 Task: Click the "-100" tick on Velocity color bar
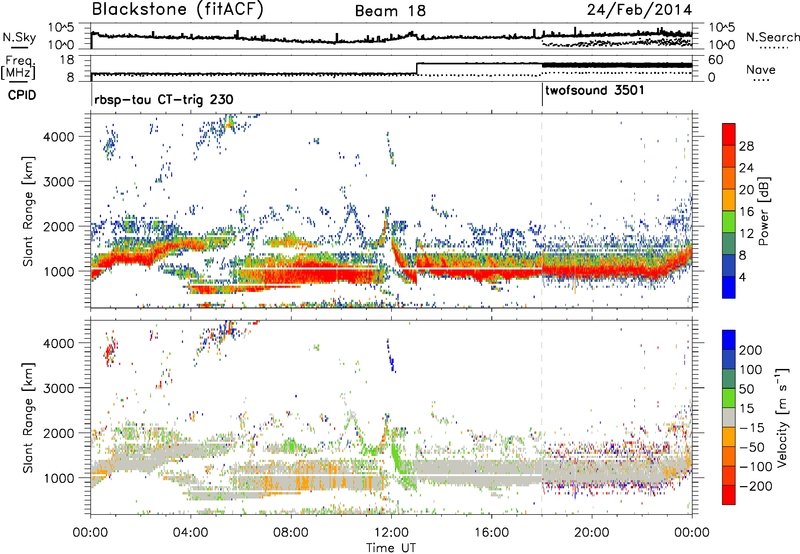(x=756, y=466)
